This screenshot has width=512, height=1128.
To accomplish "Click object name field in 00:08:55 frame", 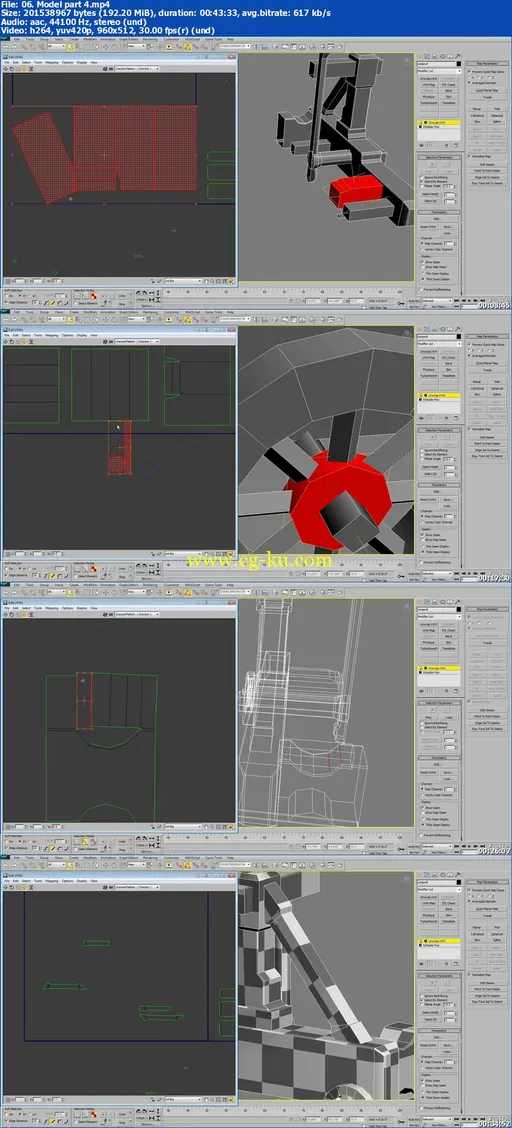I will [x=436, y=64].
